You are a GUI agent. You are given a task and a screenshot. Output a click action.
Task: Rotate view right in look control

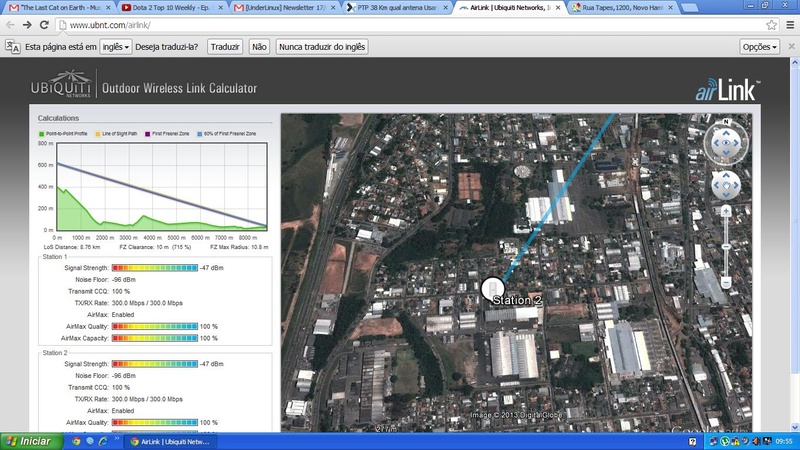point(736,143)
